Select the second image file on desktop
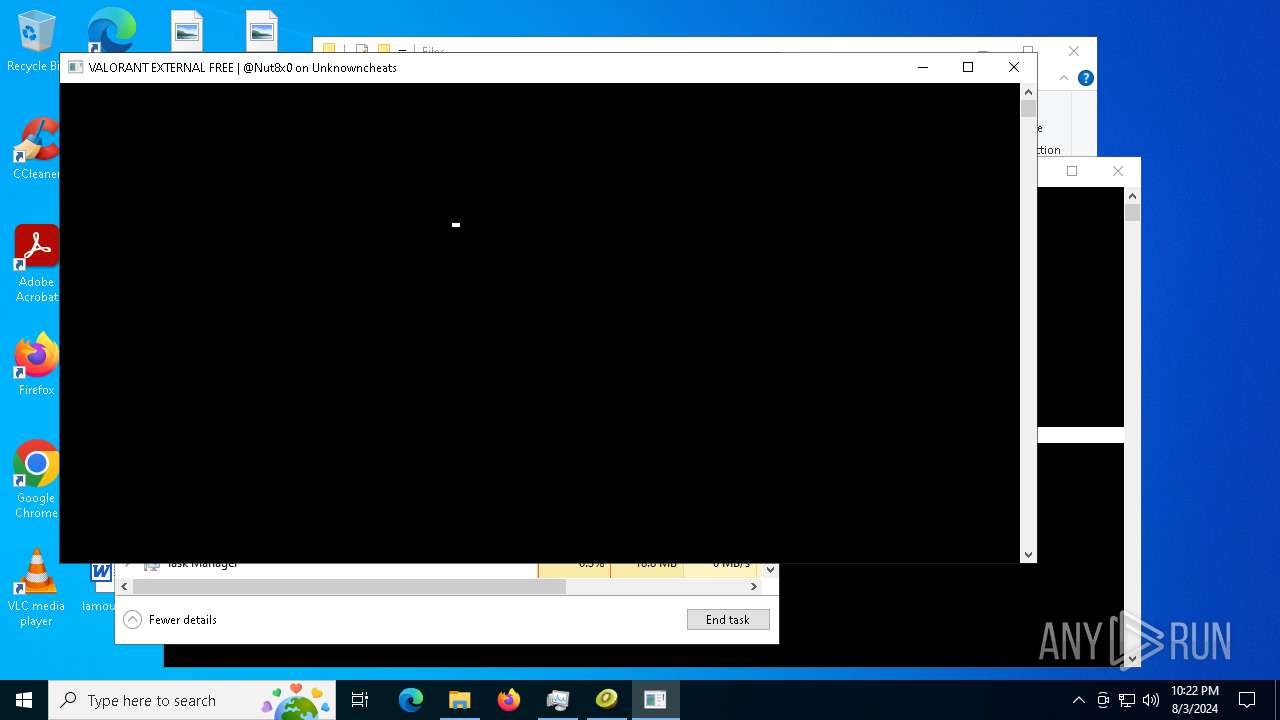Screen dimensions: 1280x720 (x=262, y=30)
